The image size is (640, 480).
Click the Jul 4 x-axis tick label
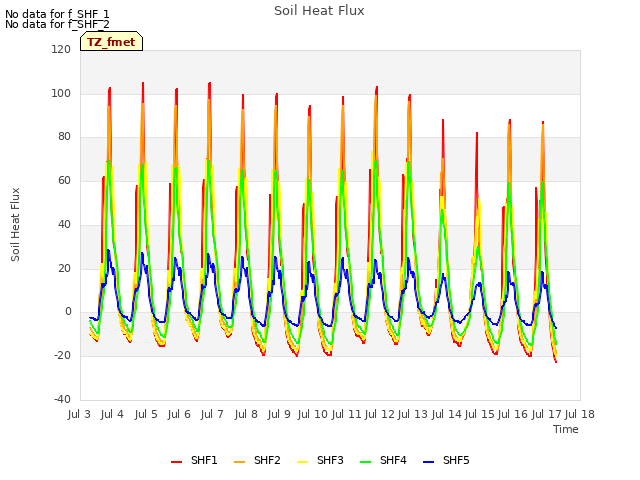pos(112,414)
